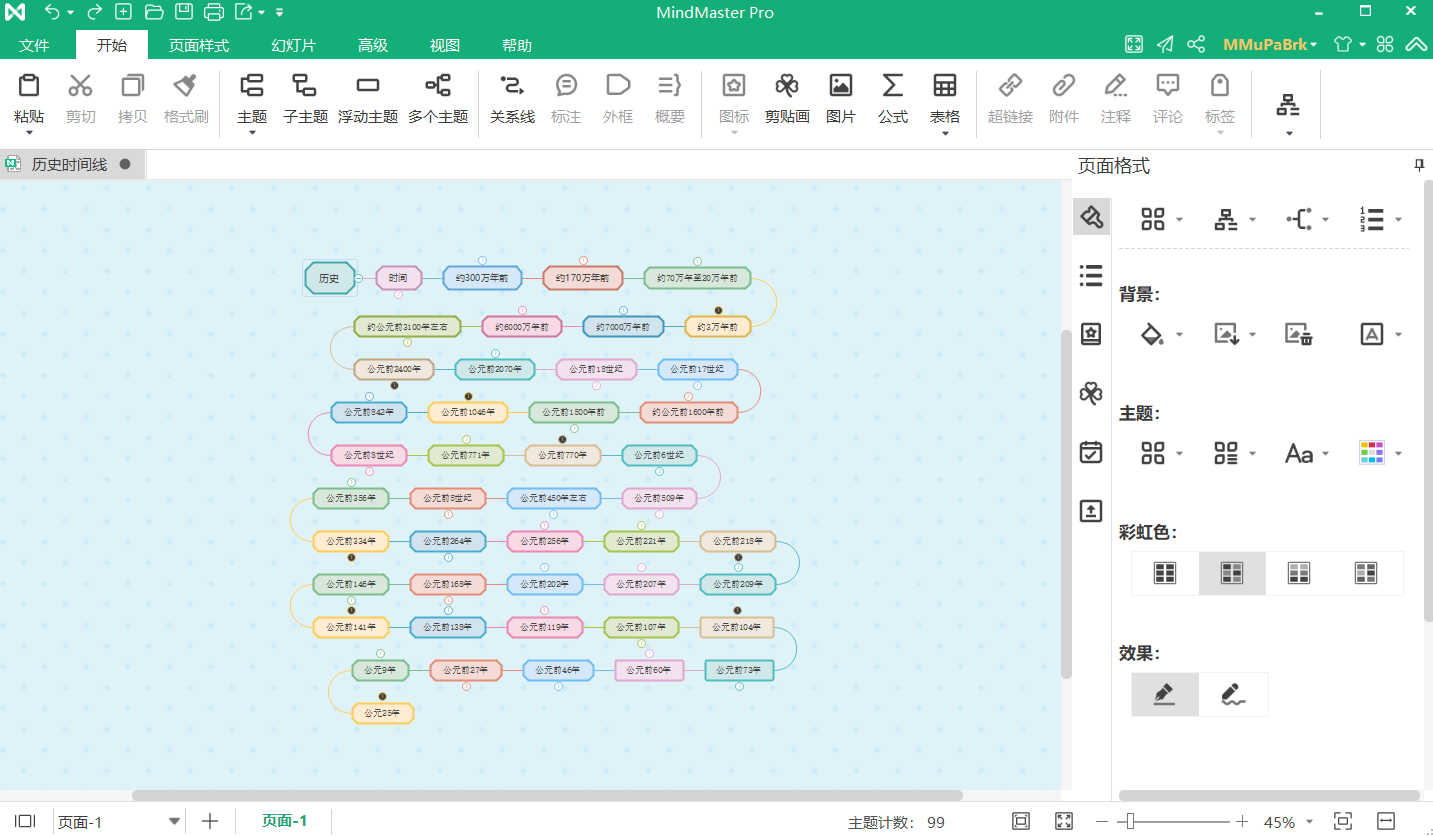Open the 幻灯片 ribbon tab
This screenshot has width=1433, height=836.
tap(293, 46)
